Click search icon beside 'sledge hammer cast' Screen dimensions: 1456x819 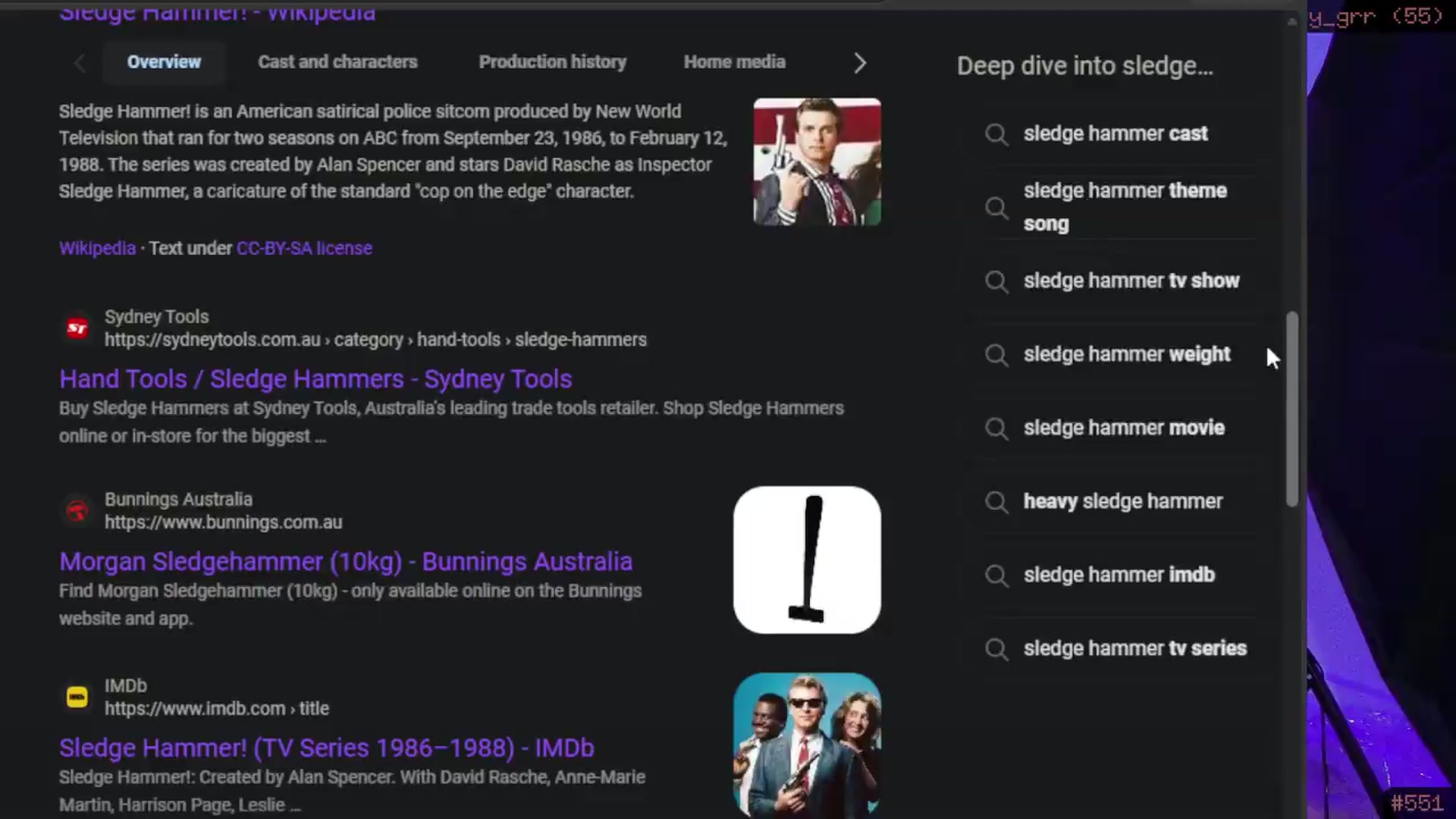click(x=997, y=135)
